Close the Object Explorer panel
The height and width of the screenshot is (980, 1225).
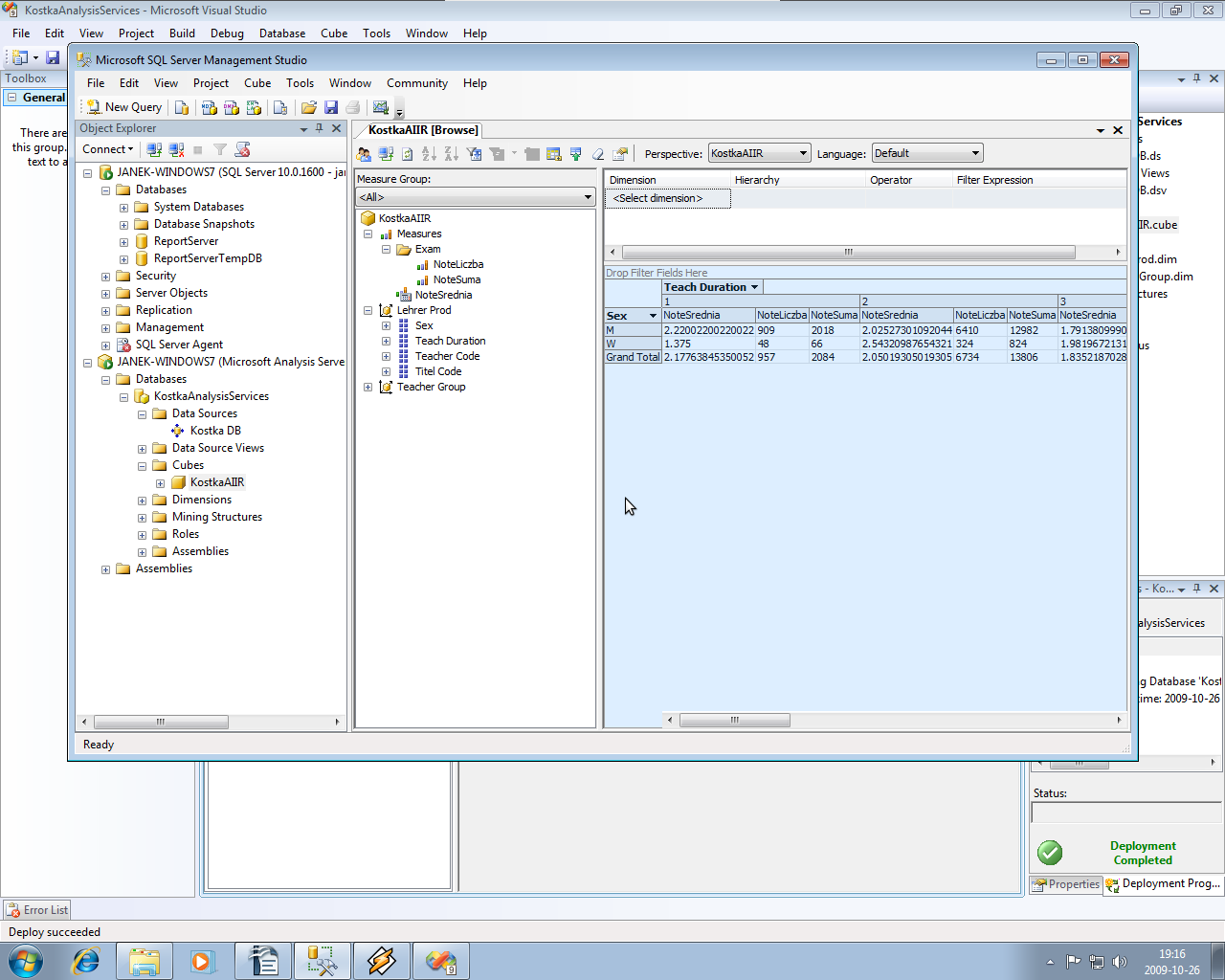336,128
